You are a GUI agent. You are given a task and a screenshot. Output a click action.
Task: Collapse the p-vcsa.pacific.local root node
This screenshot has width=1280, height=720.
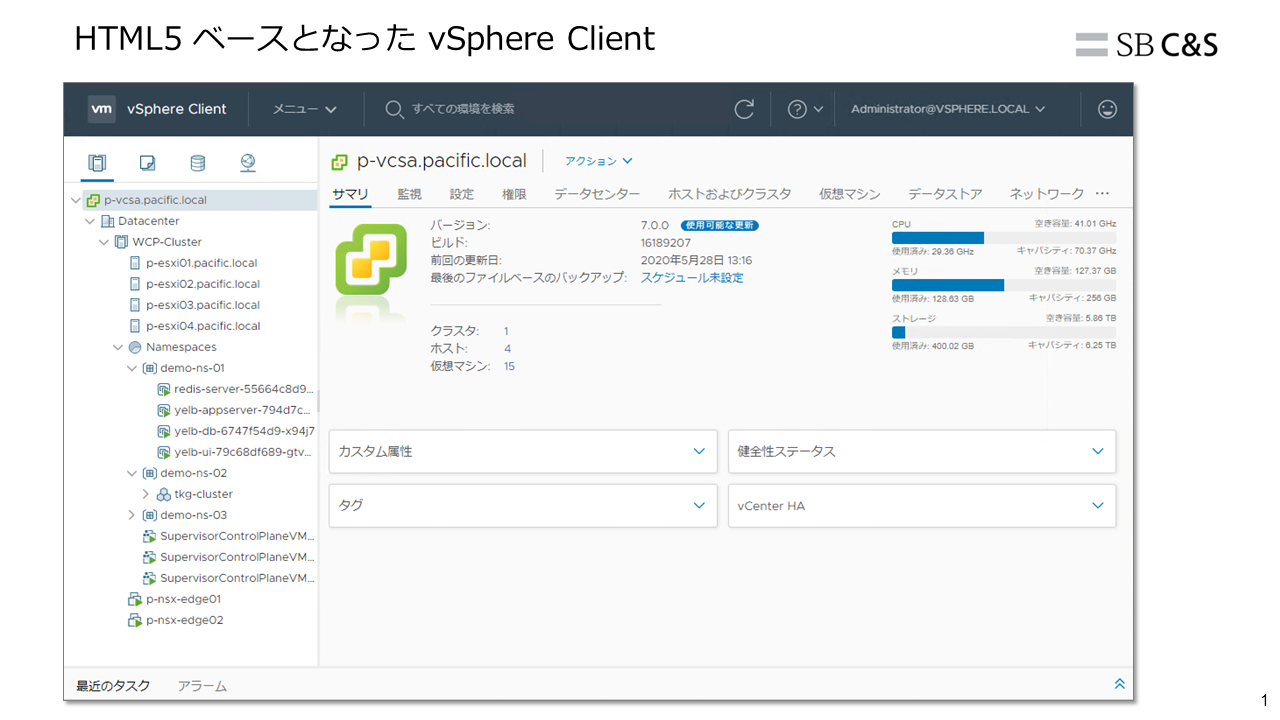(76, 200)
